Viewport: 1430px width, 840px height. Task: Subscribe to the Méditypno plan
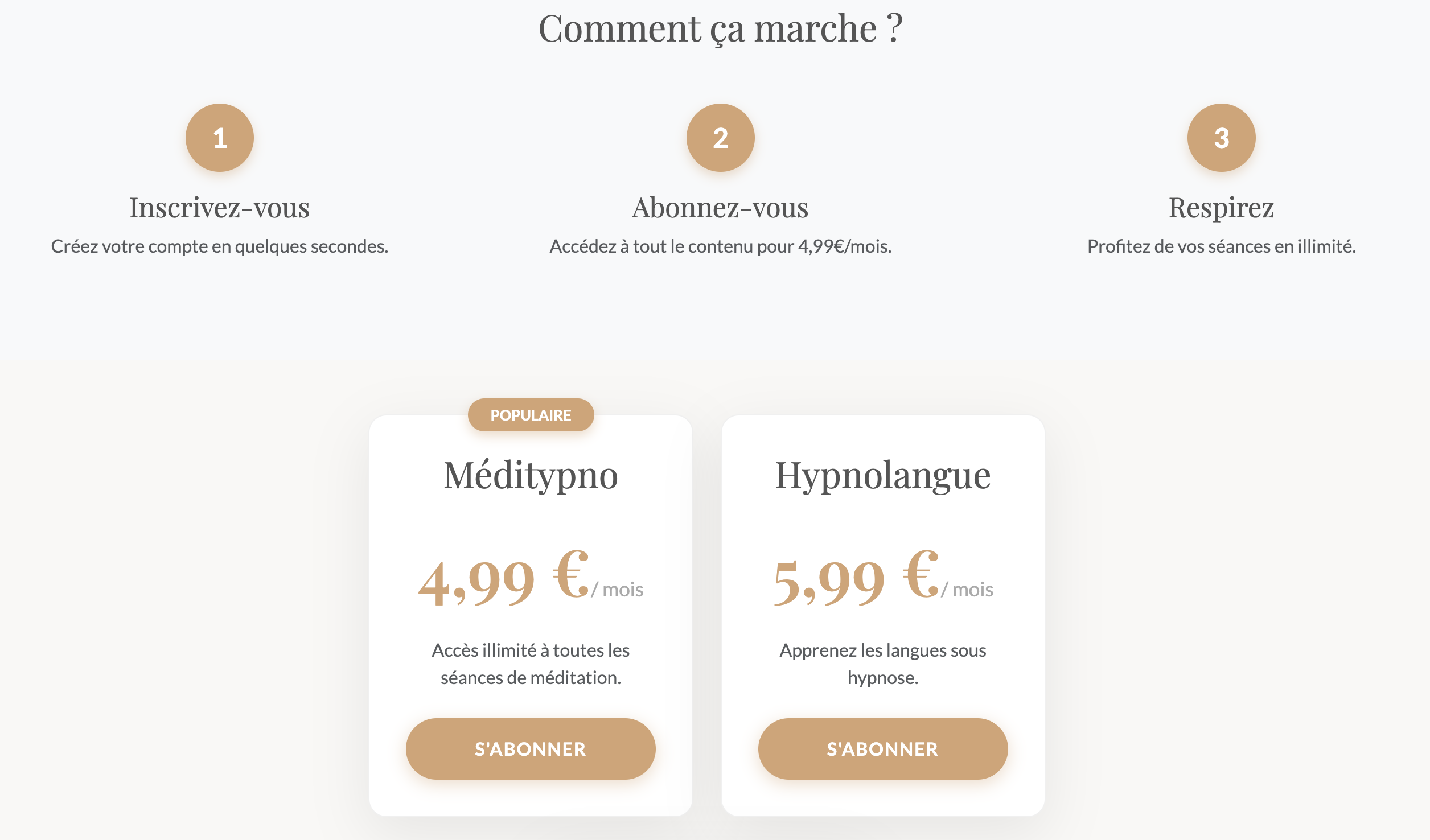531,748
